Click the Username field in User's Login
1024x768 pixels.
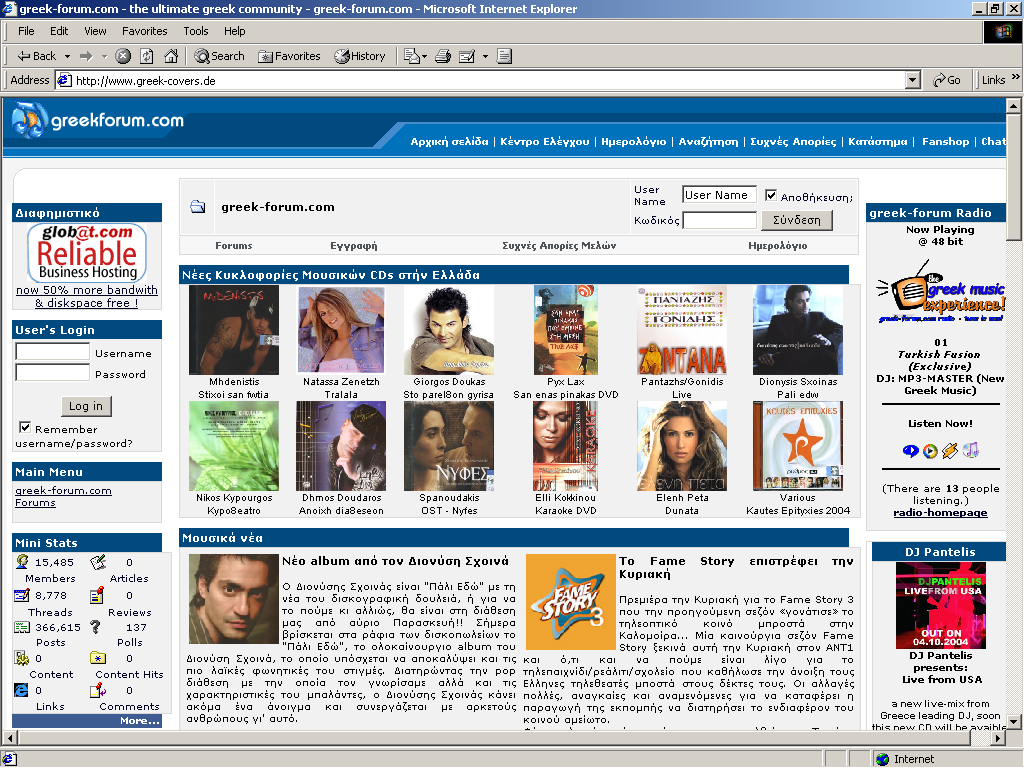52,352
